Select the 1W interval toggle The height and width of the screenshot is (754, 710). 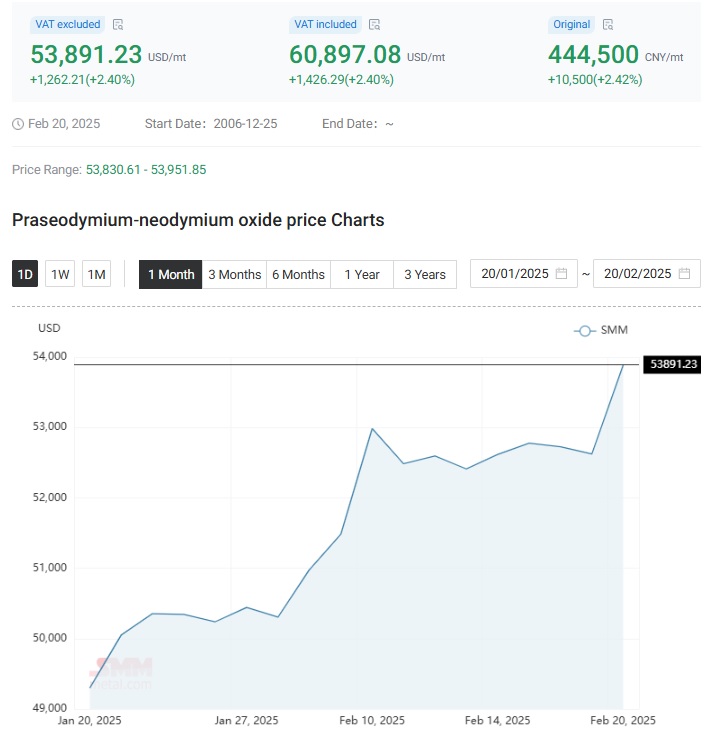[x=60, y=274]
